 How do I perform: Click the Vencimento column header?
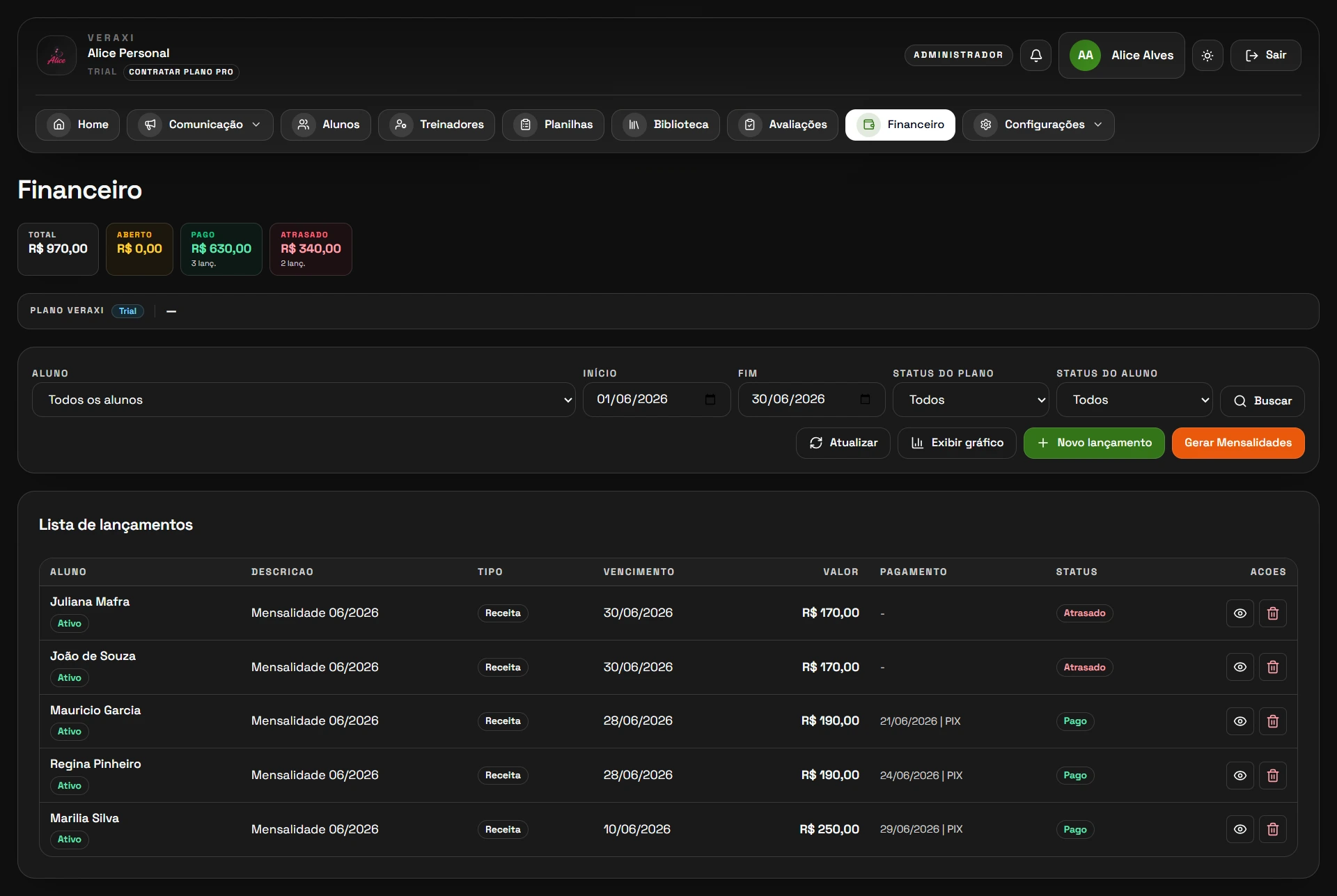[x=639, y=572]
